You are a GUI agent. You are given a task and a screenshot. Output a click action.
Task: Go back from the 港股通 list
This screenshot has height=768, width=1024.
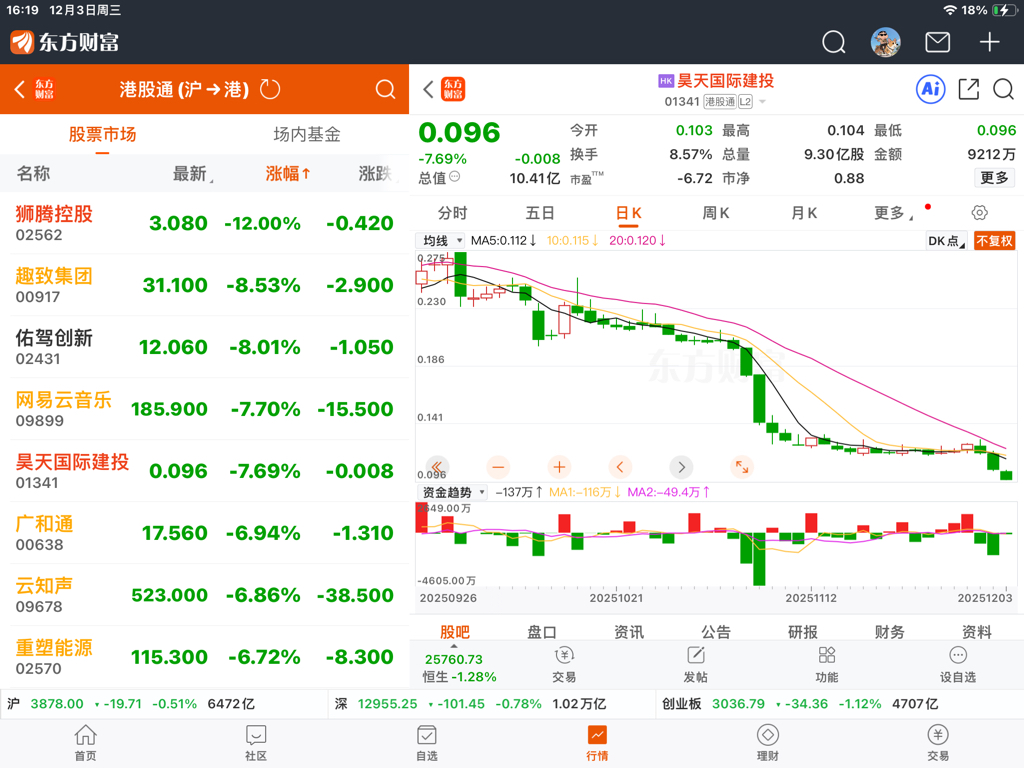pos(20,89)
